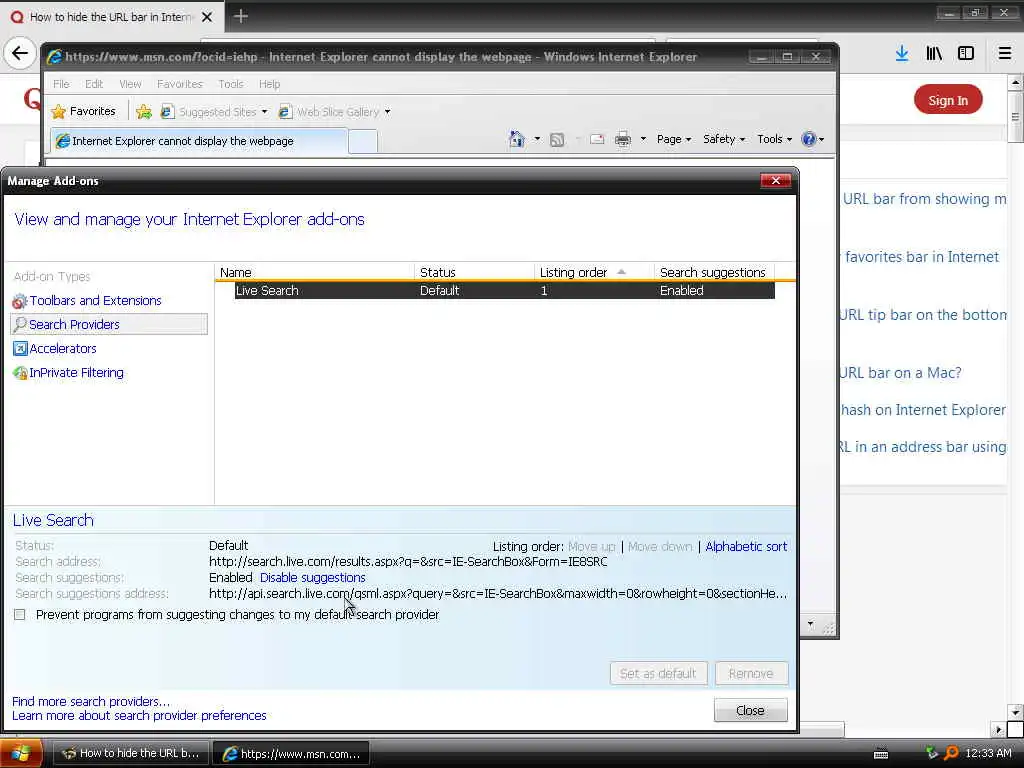Expand the Print button dropdown arrow
This screenshot has width=1024, height=768.
(x=643, y=139)
